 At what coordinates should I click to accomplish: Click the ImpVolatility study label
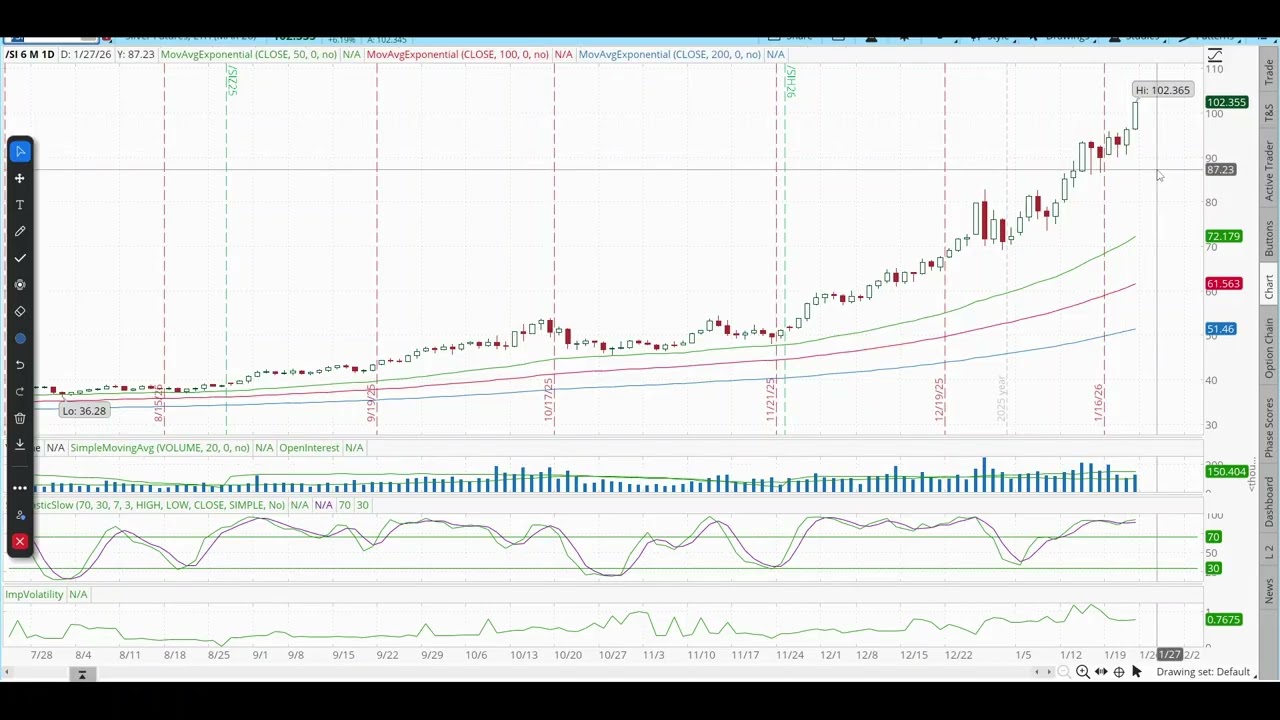click(x=34, y=595)
